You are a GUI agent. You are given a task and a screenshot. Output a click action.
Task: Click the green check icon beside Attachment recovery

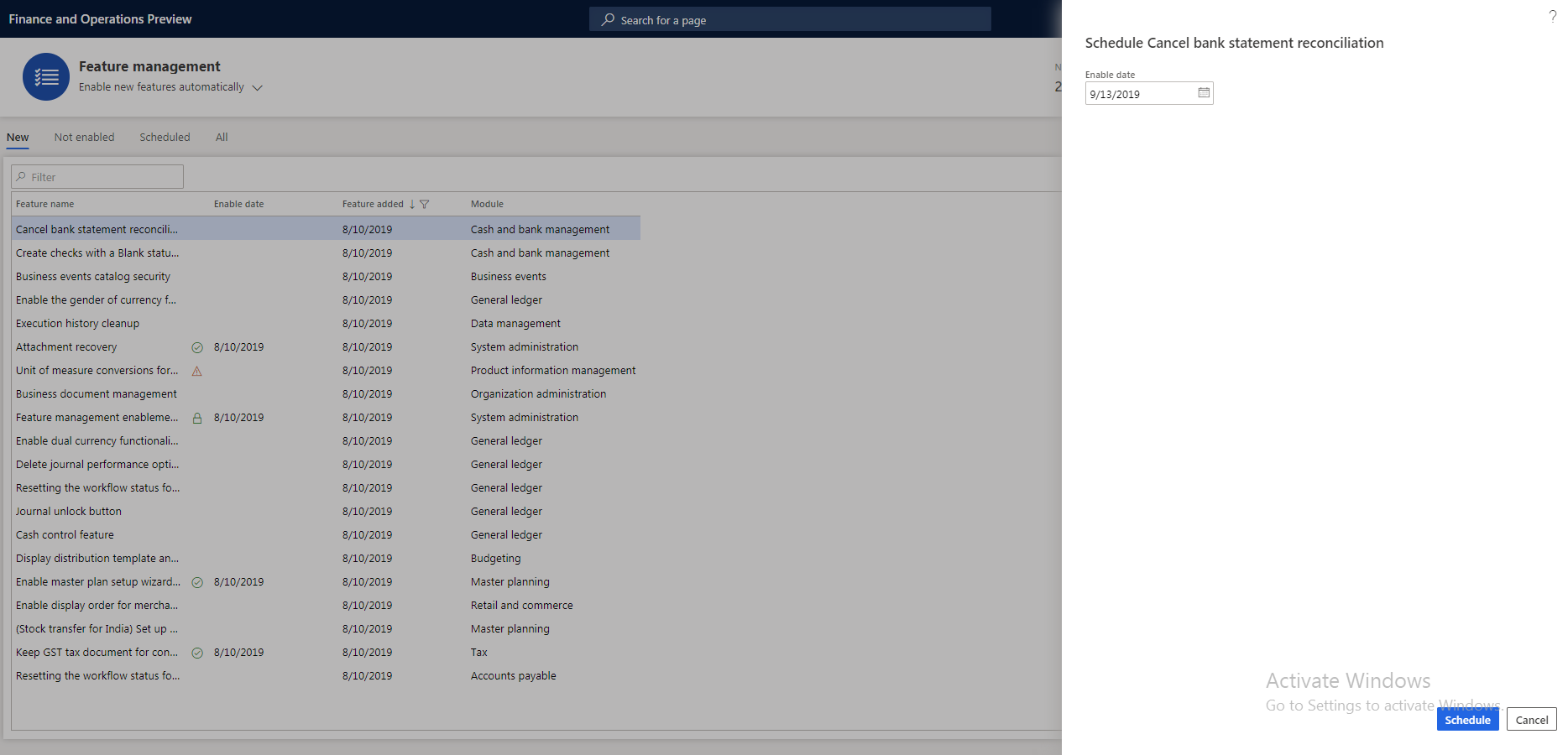(197, 346)
